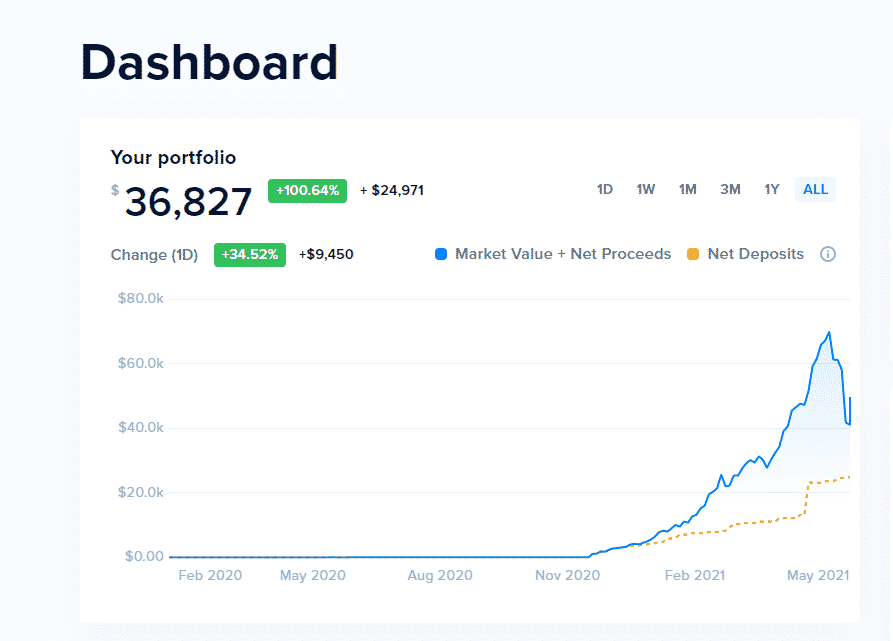Toggle the ALL range highlight off
Viewport: 893px width, 641px height.
click(x=815, y=189)
